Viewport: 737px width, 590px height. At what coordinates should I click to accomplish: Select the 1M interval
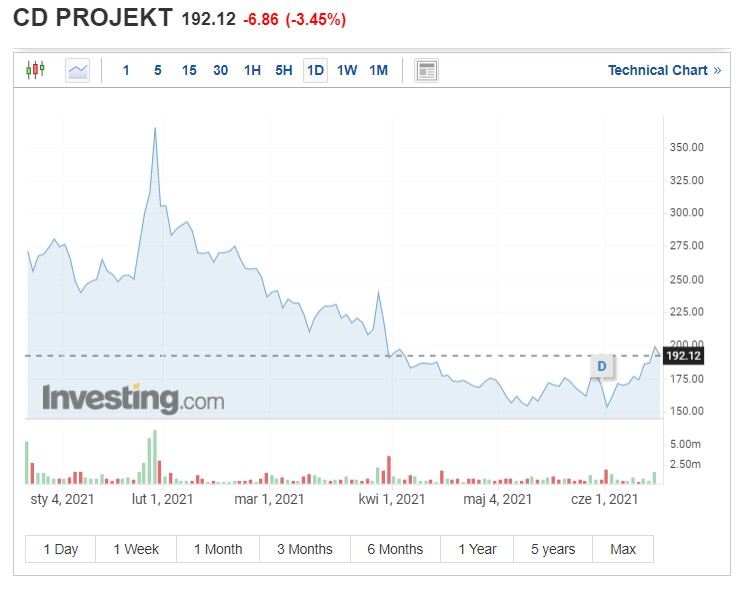[x=378, y=71]
